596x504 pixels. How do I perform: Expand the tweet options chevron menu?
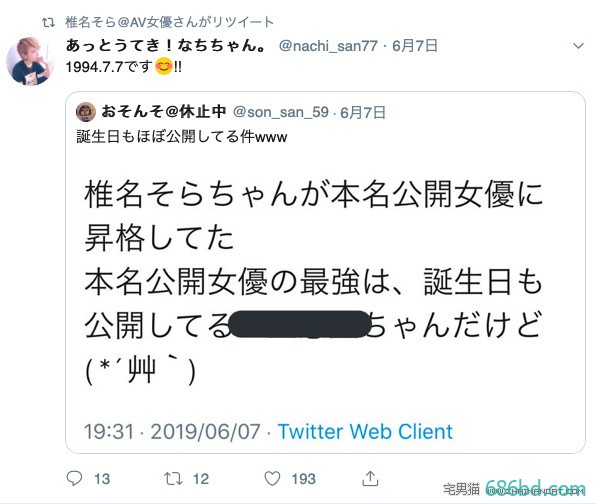(578, 46)
